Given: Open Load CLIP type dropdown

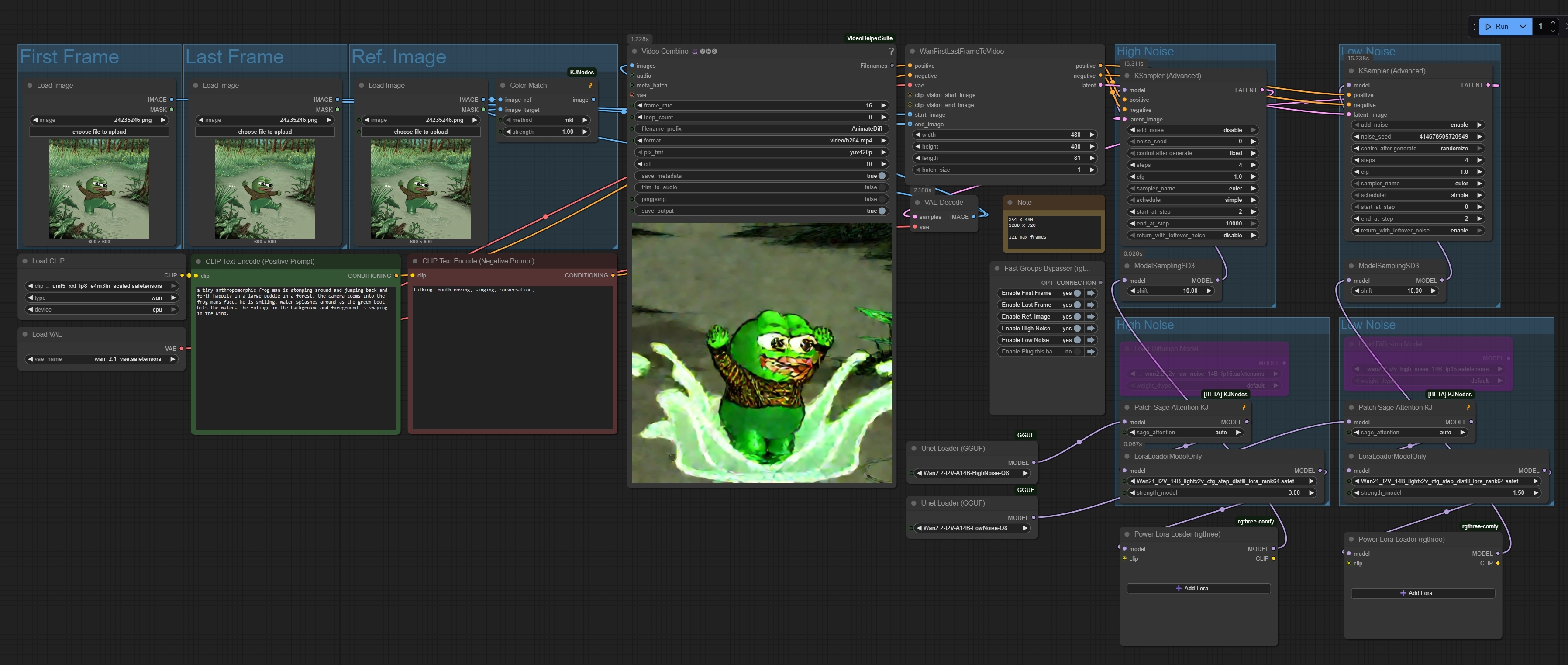Looking at the screenshot, I should [102, 298].
